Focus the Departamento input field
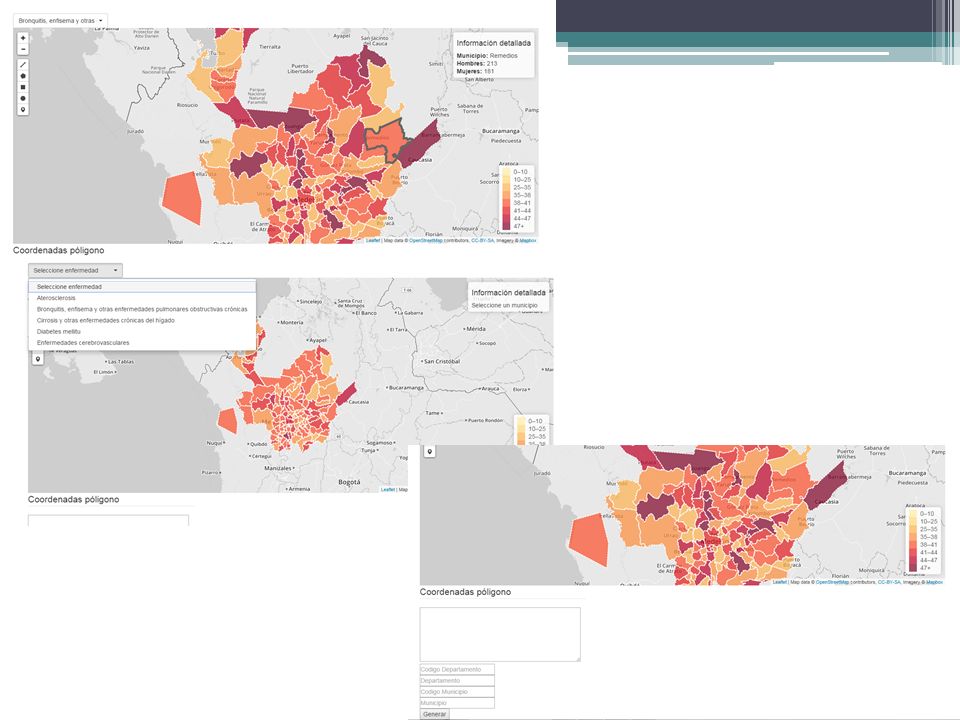This screenshot has height=720, width=960. click(457, 680)
